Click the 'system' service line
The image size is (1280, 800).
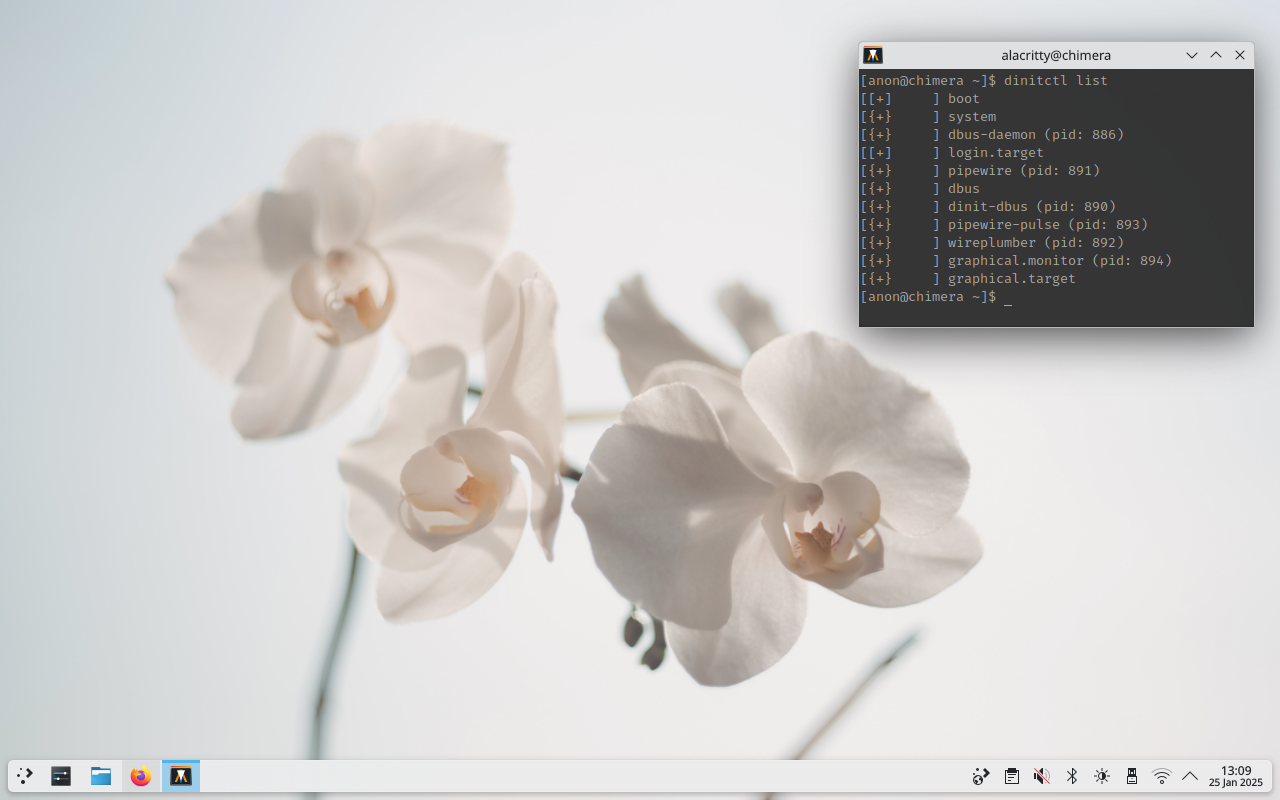tap(928, 116)
